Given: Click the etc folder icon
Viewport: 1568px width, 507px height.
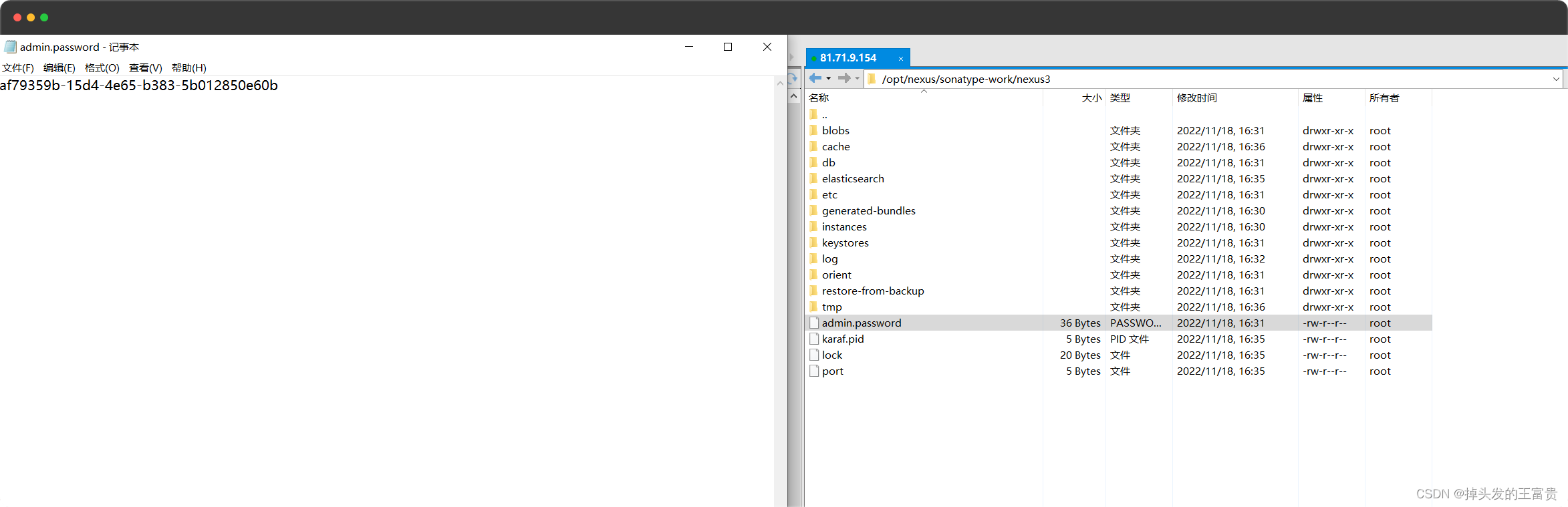Looking at the screenshot, I should pos(813,194).
